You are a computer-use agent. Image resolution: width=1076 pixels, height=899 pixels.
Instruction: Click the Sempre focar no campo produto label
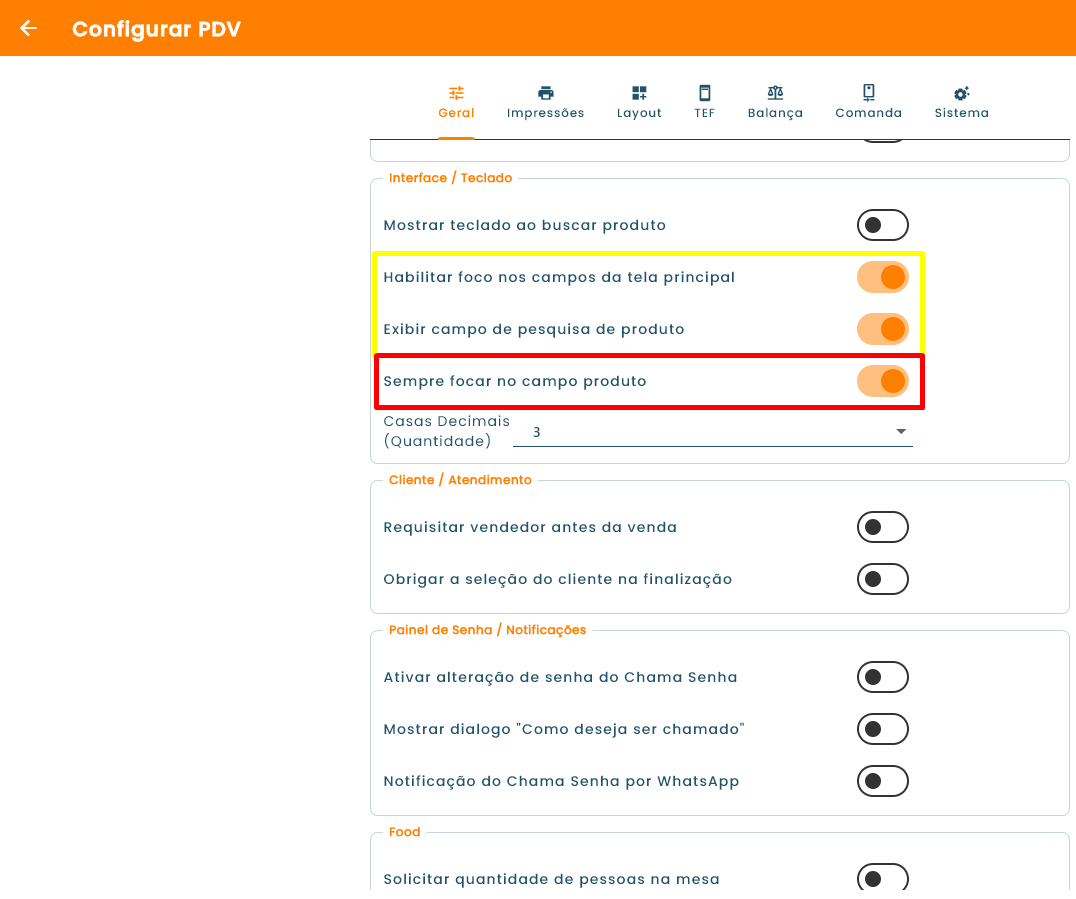(x=515, y=381)
